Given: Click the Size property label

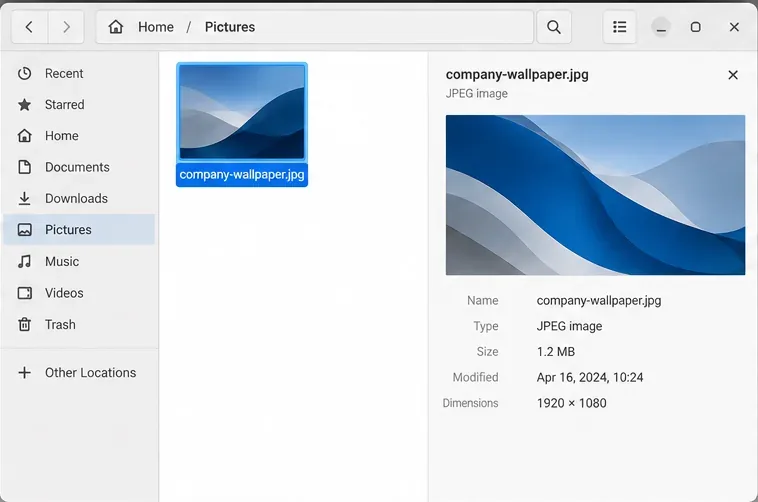Looking at the screenshot, I should tap(487, 352).
